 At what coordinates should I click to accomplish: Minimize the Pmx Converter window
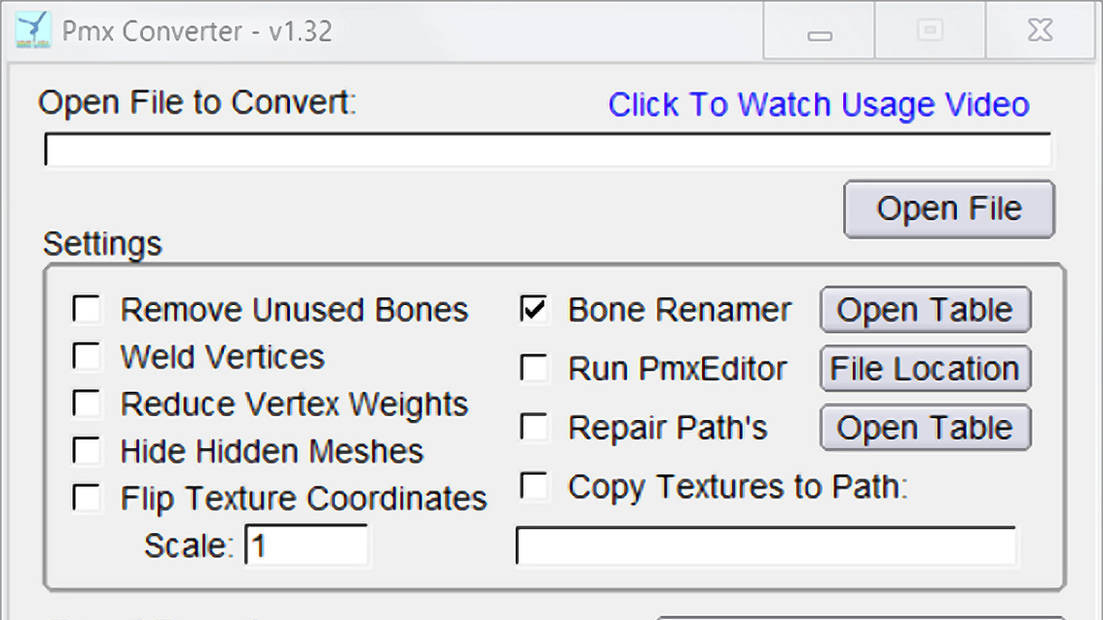[820, 31]
